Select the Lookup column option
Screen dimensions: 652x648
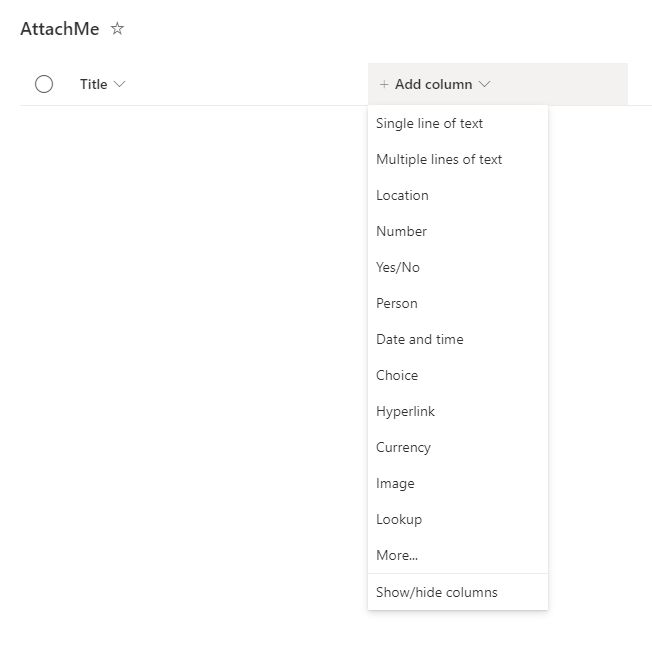coord(399,519)
